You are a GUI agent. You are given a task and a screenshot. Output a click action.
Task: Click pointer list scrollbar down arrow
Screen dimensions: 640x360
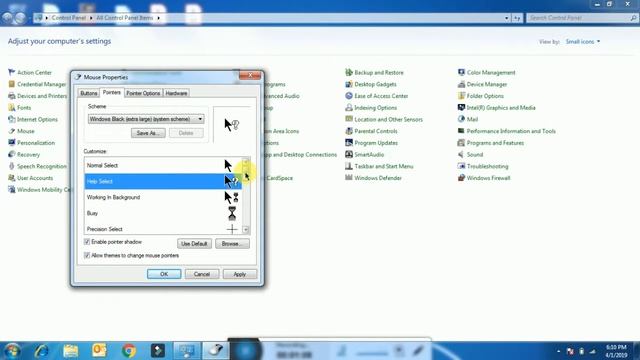[246, 230]
